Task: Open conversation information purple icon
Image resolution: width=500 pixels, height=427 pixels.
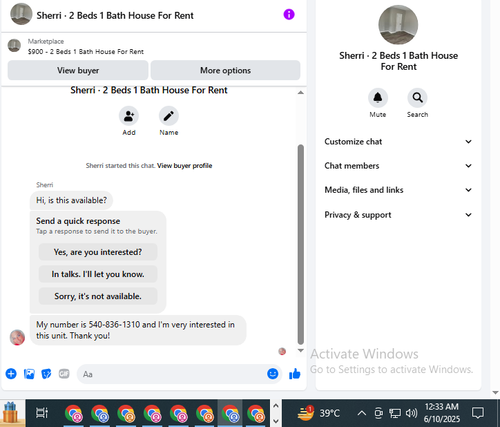Action: 289,14
